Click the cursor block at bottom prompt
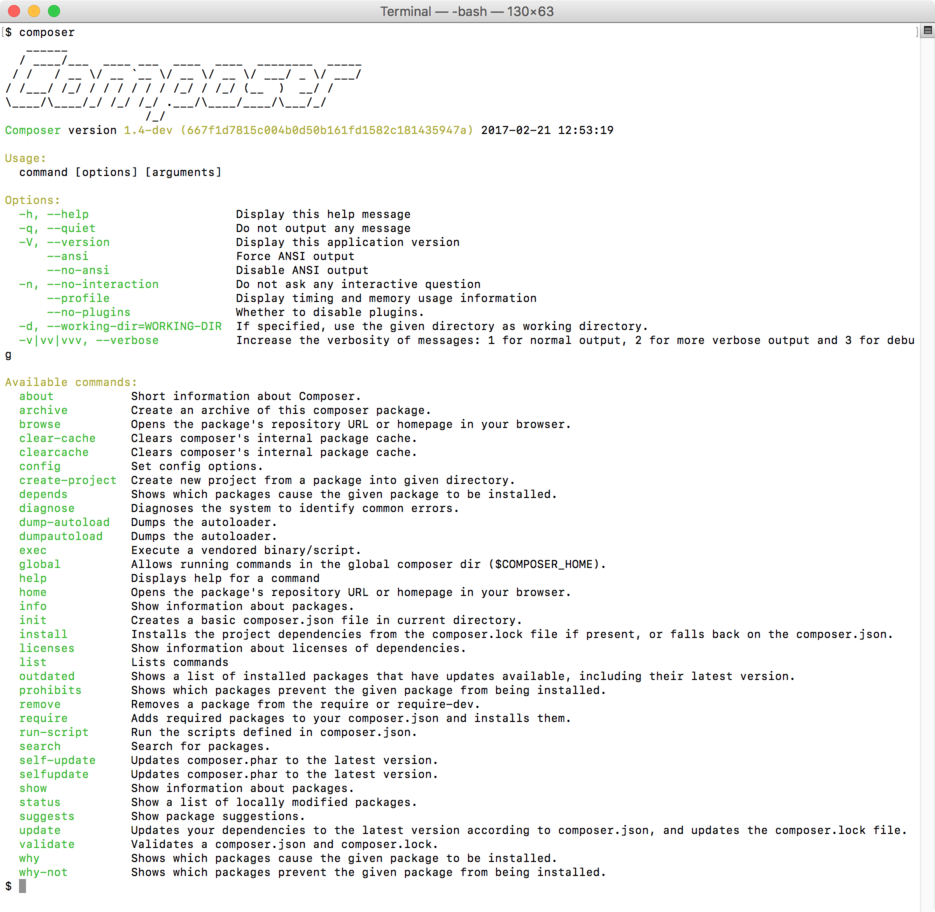The width and height of the screenshot is (935, 912). 23,886
